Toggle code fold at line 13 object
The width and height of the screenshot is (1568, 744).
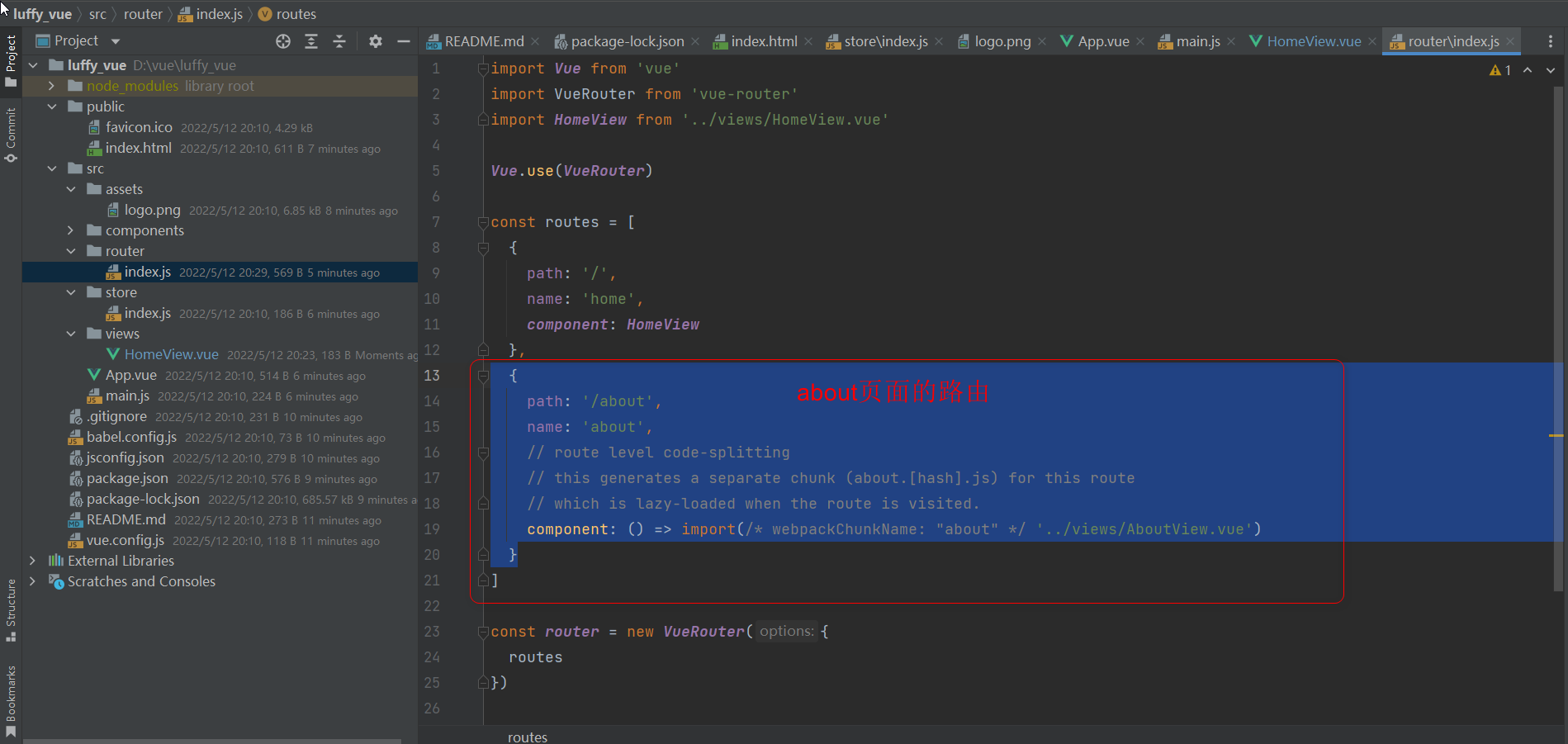pyautogui.click(x=483, y=377)
